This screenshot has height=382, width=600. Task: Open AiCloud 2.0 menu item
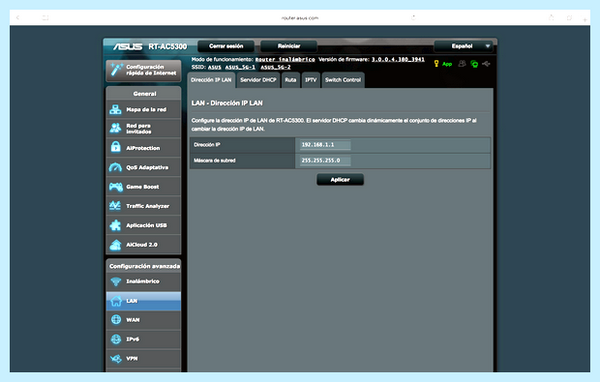(x=143, y=245)
